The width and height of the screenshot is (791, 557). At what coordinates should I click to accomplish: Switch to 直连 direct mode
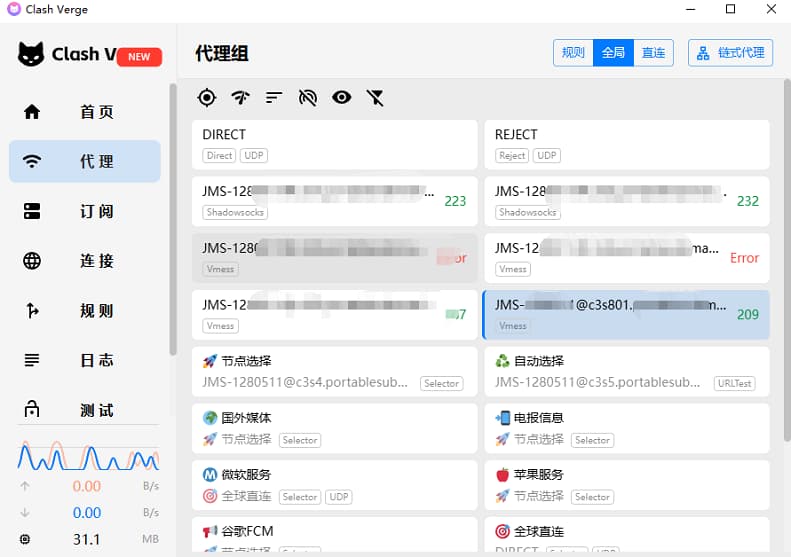[x=653, y=53]
